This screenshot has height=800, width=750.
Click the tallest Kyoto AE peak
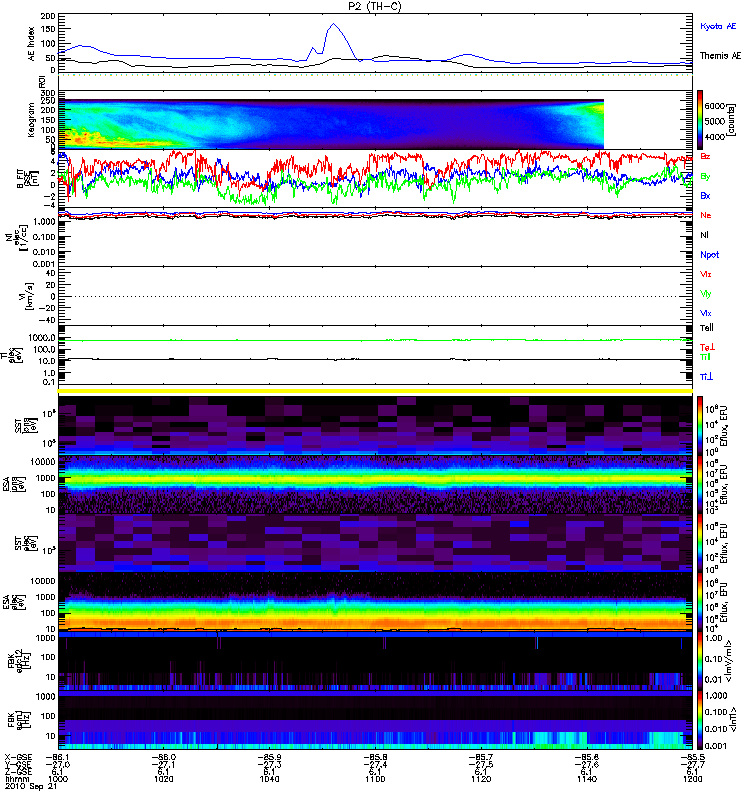point(334,23)
